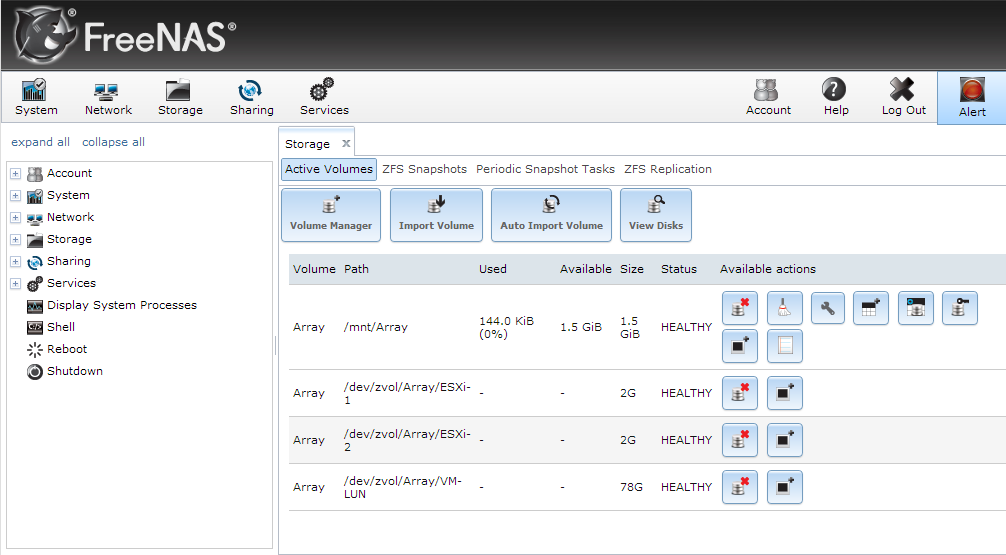Select Services item in sidebar tree

pyautogui.click(x=71, y=283)
